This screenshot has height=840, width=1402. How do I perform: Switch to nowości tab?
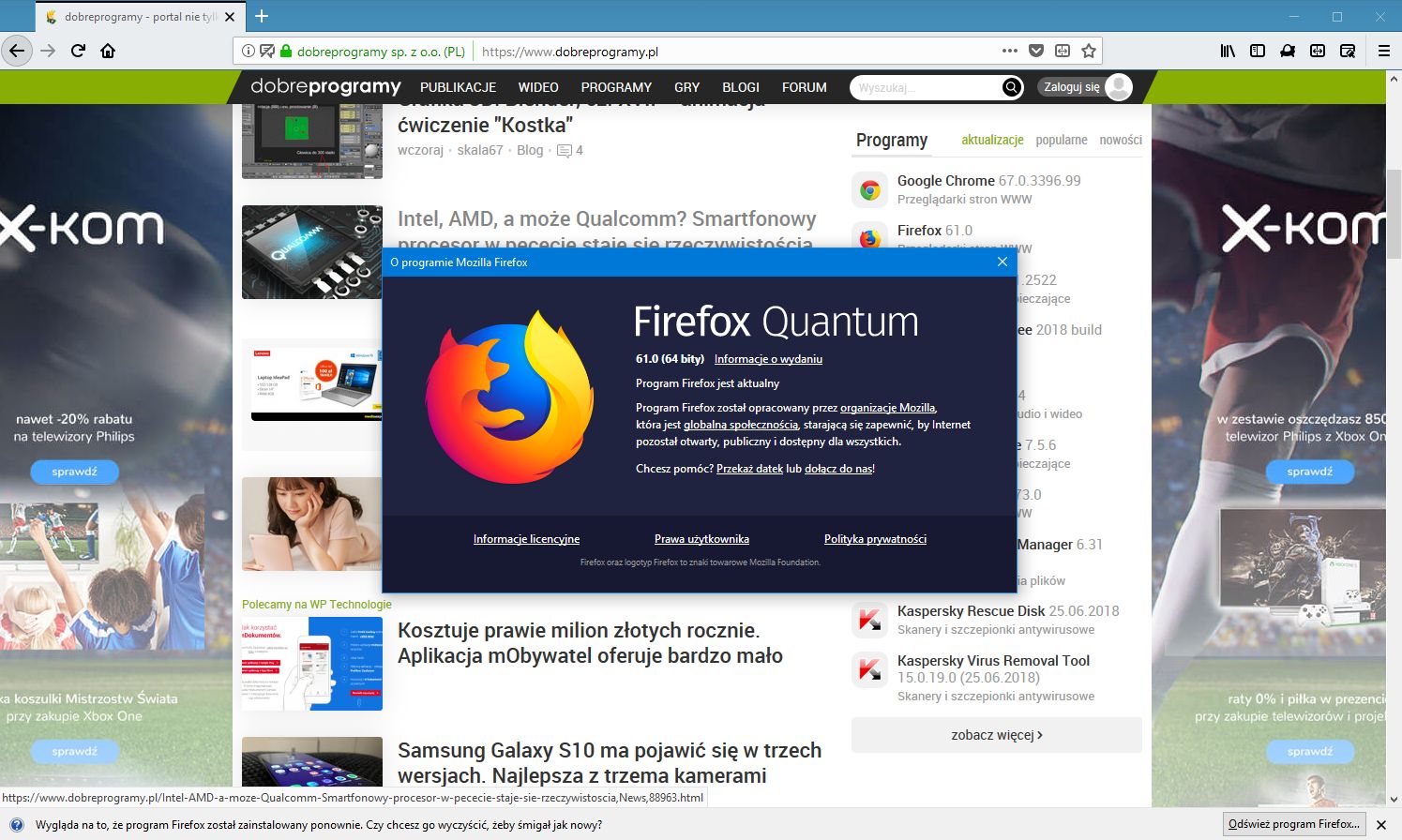(x=1121, y=140)
